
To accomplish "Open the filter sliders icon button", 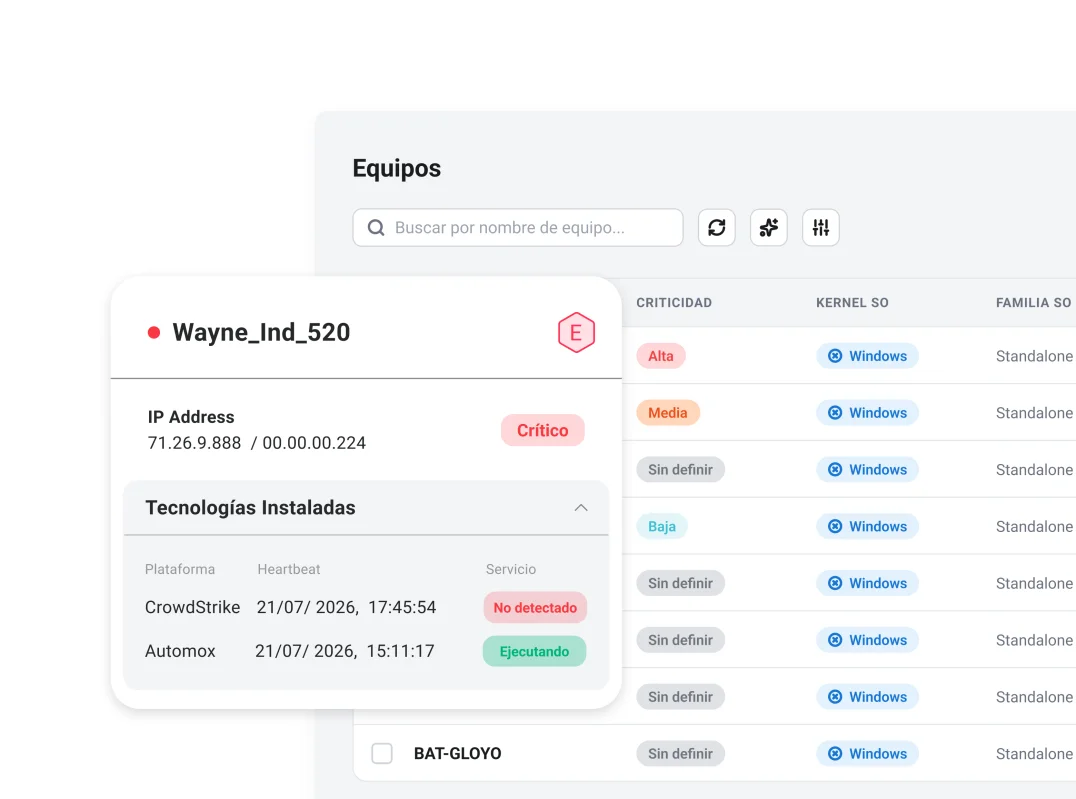I will pos(821,227).
